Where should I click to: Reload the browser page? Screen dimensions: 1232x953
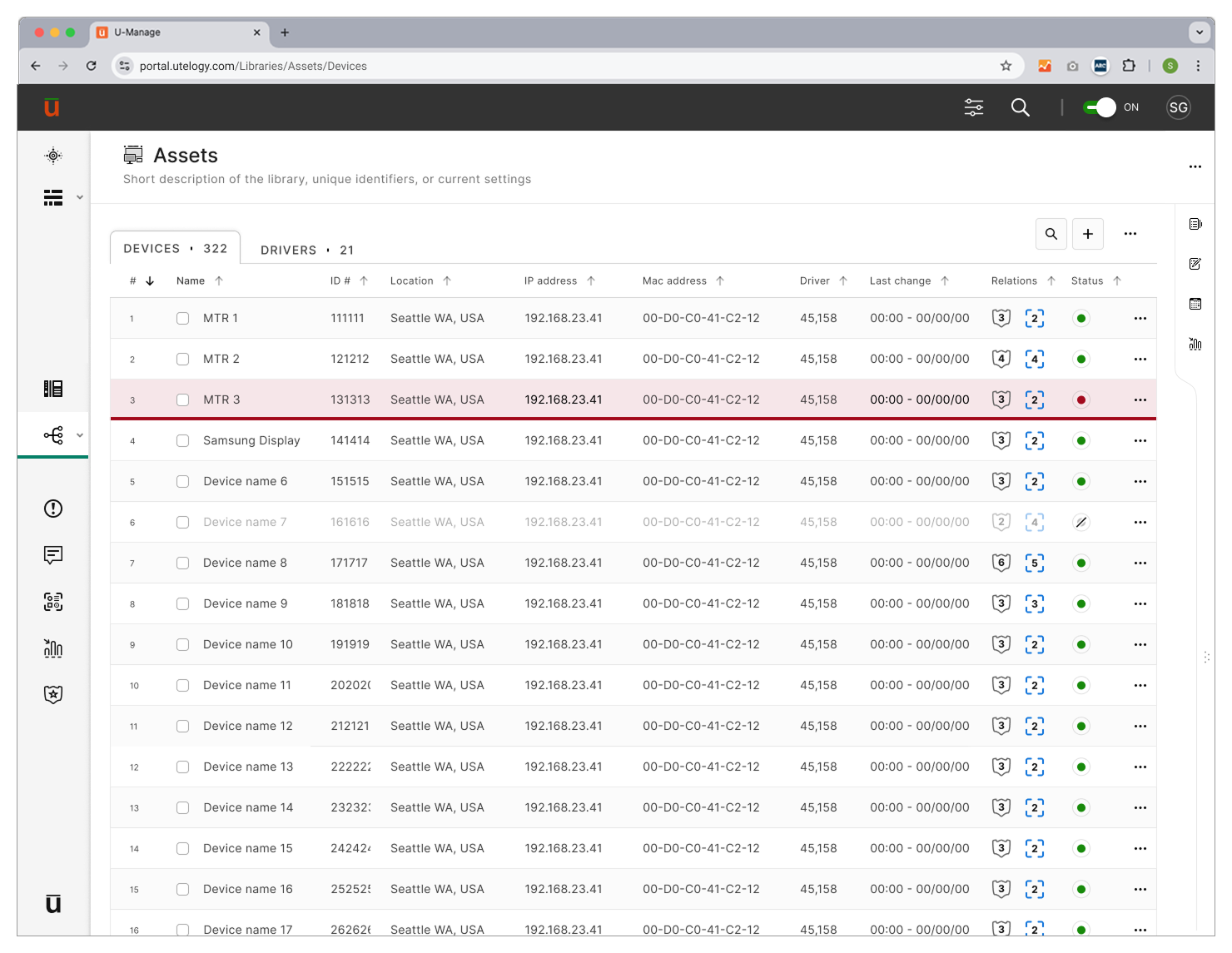92,66
